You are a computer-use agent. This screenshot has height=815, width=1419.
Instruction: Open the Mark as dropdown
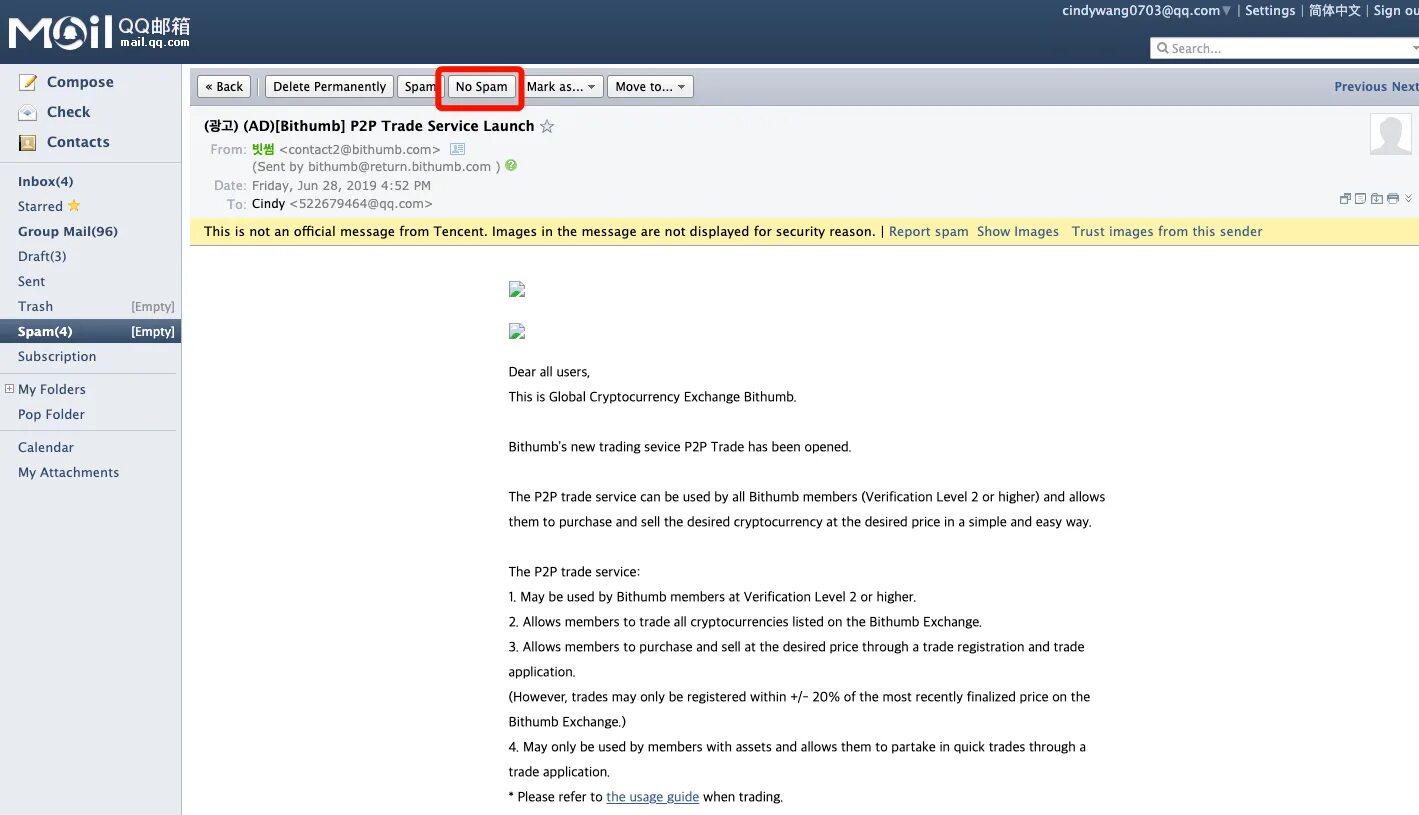coord(561,87)
